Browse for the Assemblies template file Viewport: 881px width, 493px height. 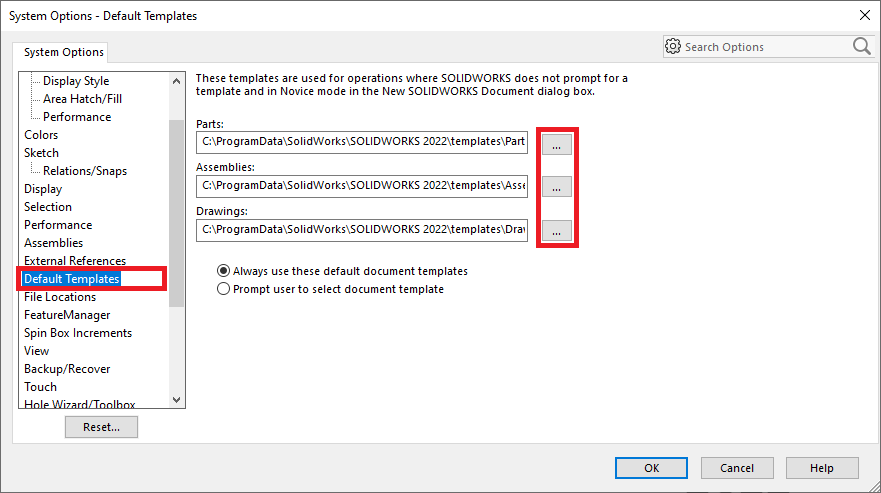click(x=557, y=187)
